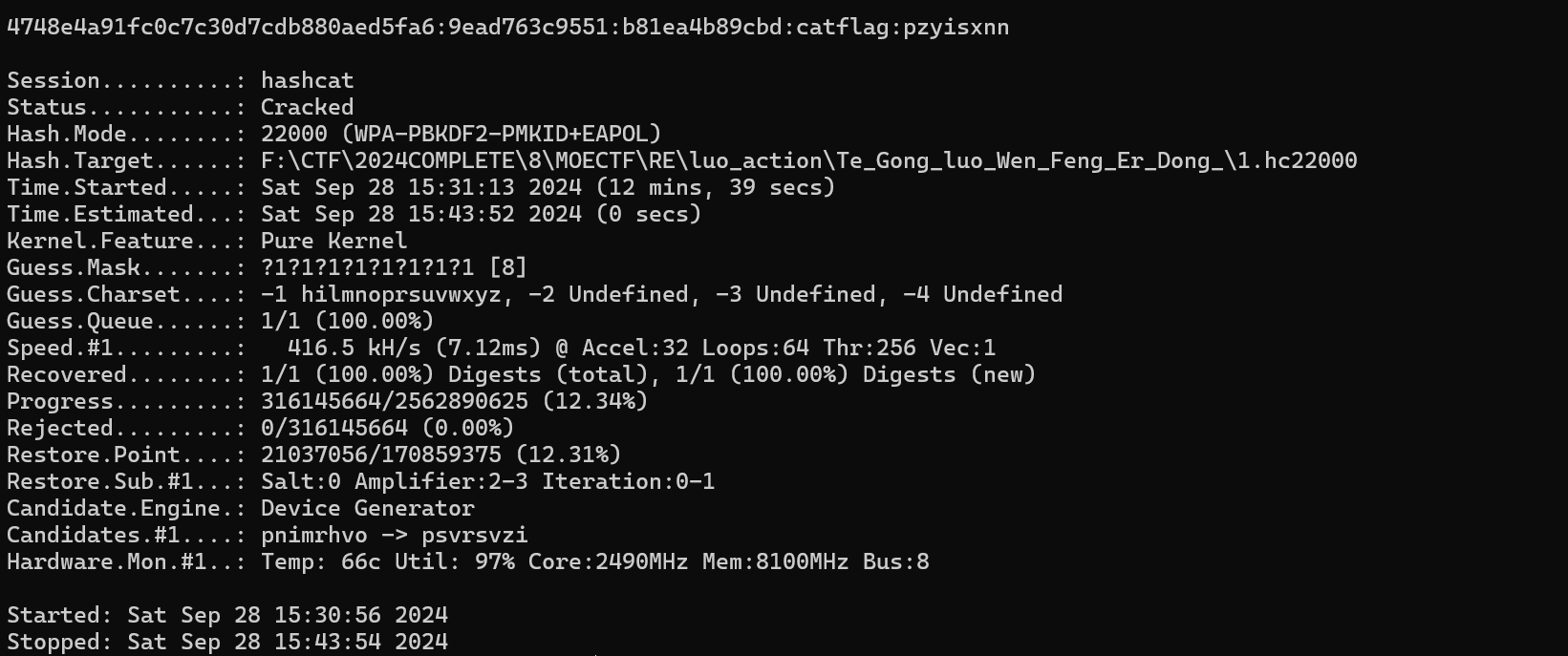This screenshot has height=656, width=1568.
Task: Click the charset hilmnoprsuvwxyz
Action: point(400,295)
